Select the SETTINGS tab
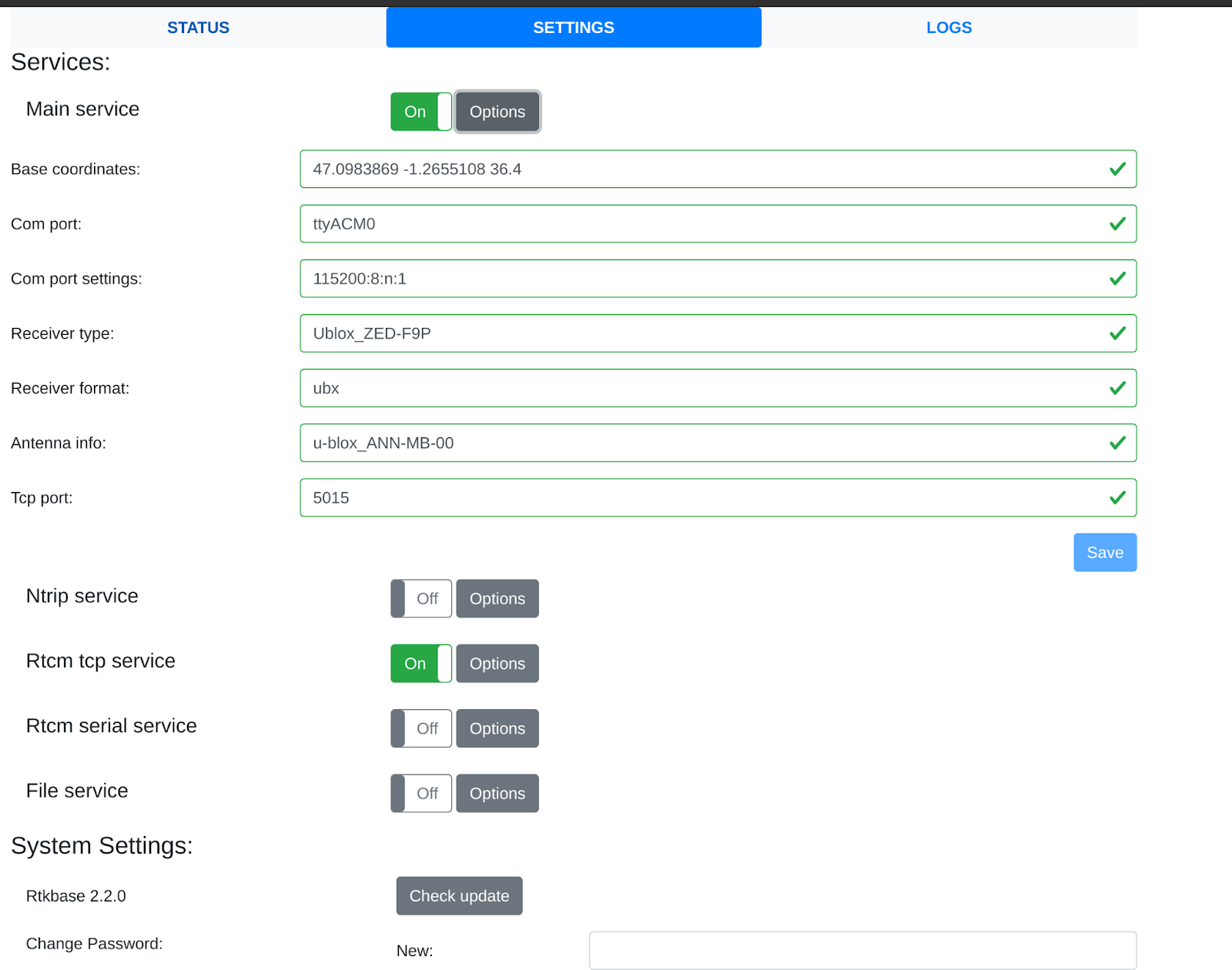 tap(574, 28)
